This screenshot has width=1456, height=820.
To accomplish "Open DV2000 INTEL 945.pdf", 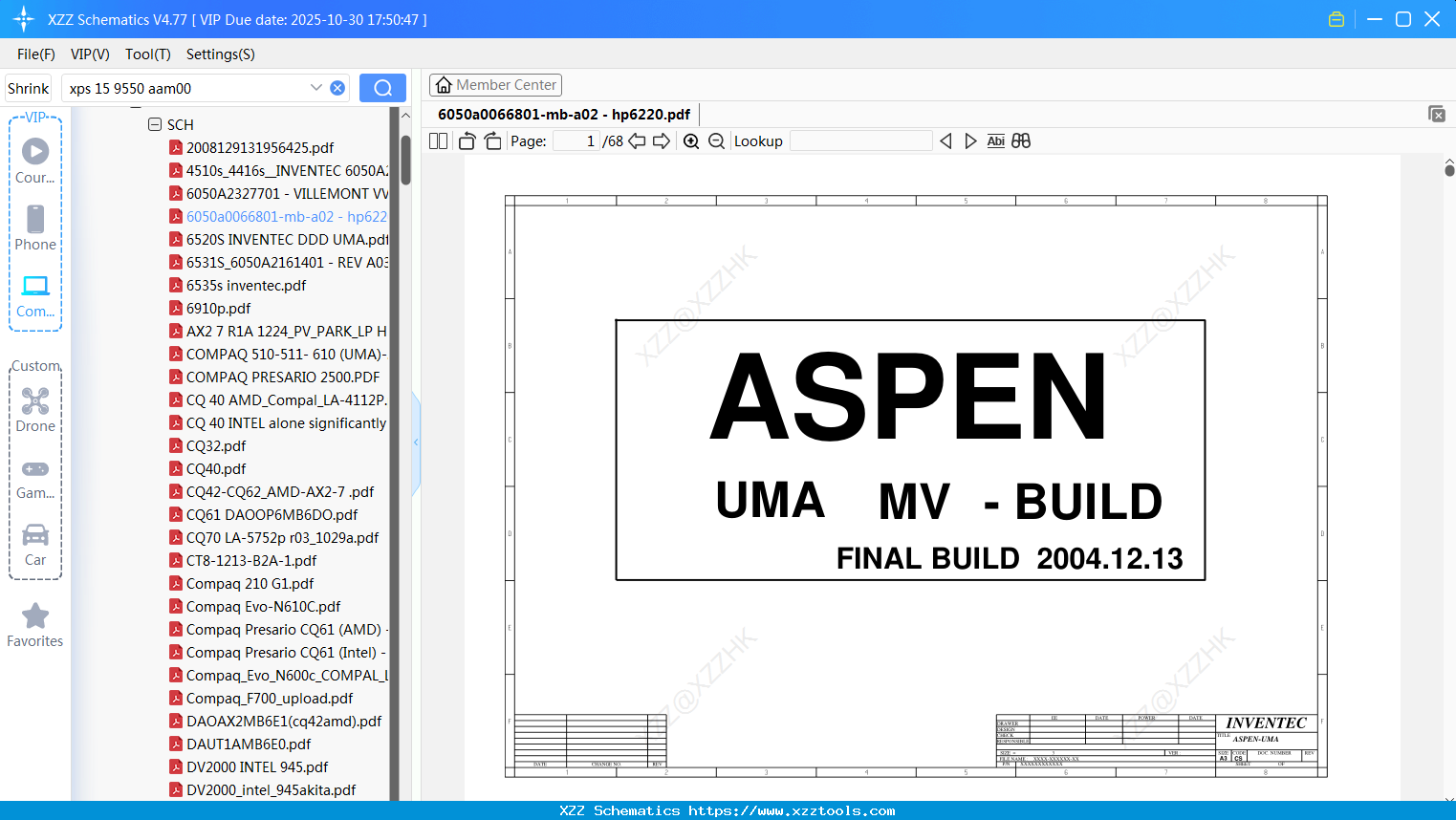I will click(x=257, y=767).
